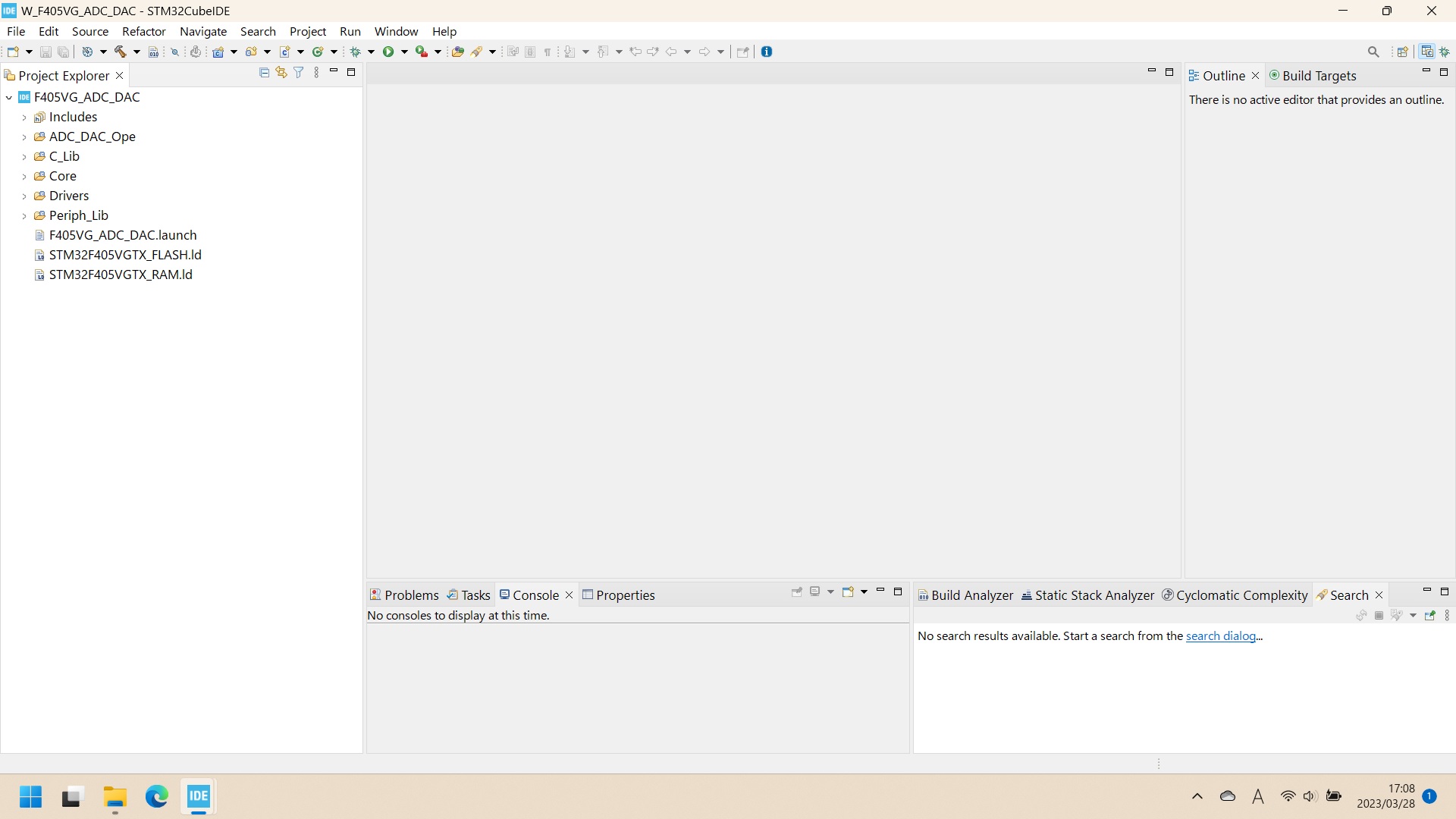Toggle the Tasks tab view
The width and height of the screenshot is (1456, 819).
pos(475,595)
